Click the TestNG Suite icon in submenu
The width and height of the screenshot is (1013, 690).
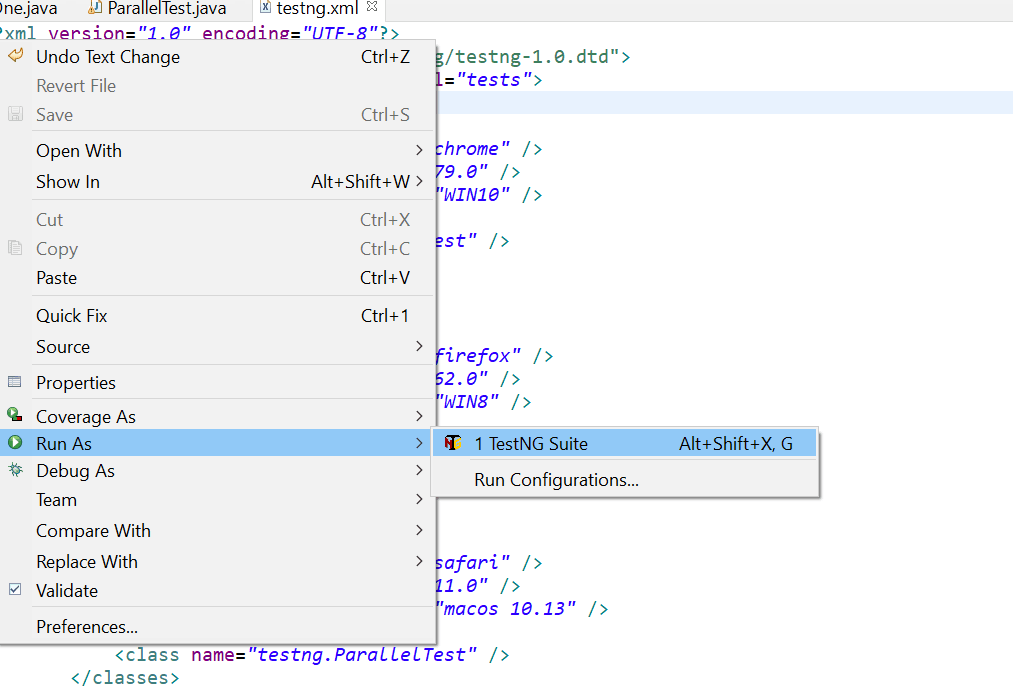(453, 443)
